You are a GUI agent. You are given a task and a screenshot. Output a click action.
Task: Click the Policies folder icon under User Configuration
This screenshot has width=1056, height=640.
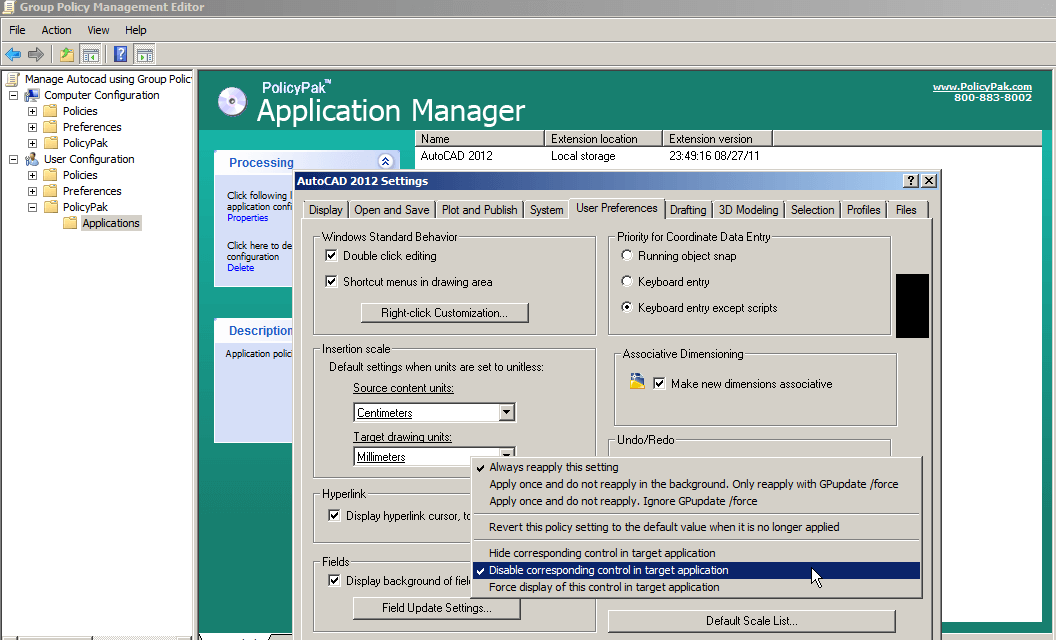(51, 175)
